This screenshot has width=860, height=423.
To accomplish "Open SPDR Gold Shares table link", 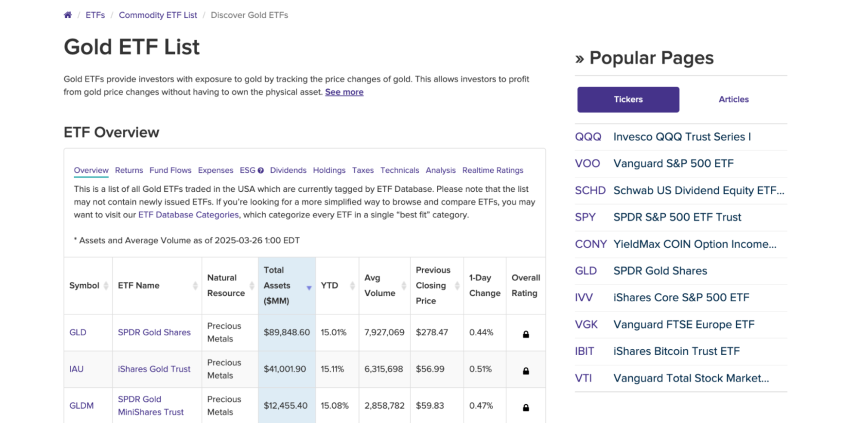I will click(154, 332).
